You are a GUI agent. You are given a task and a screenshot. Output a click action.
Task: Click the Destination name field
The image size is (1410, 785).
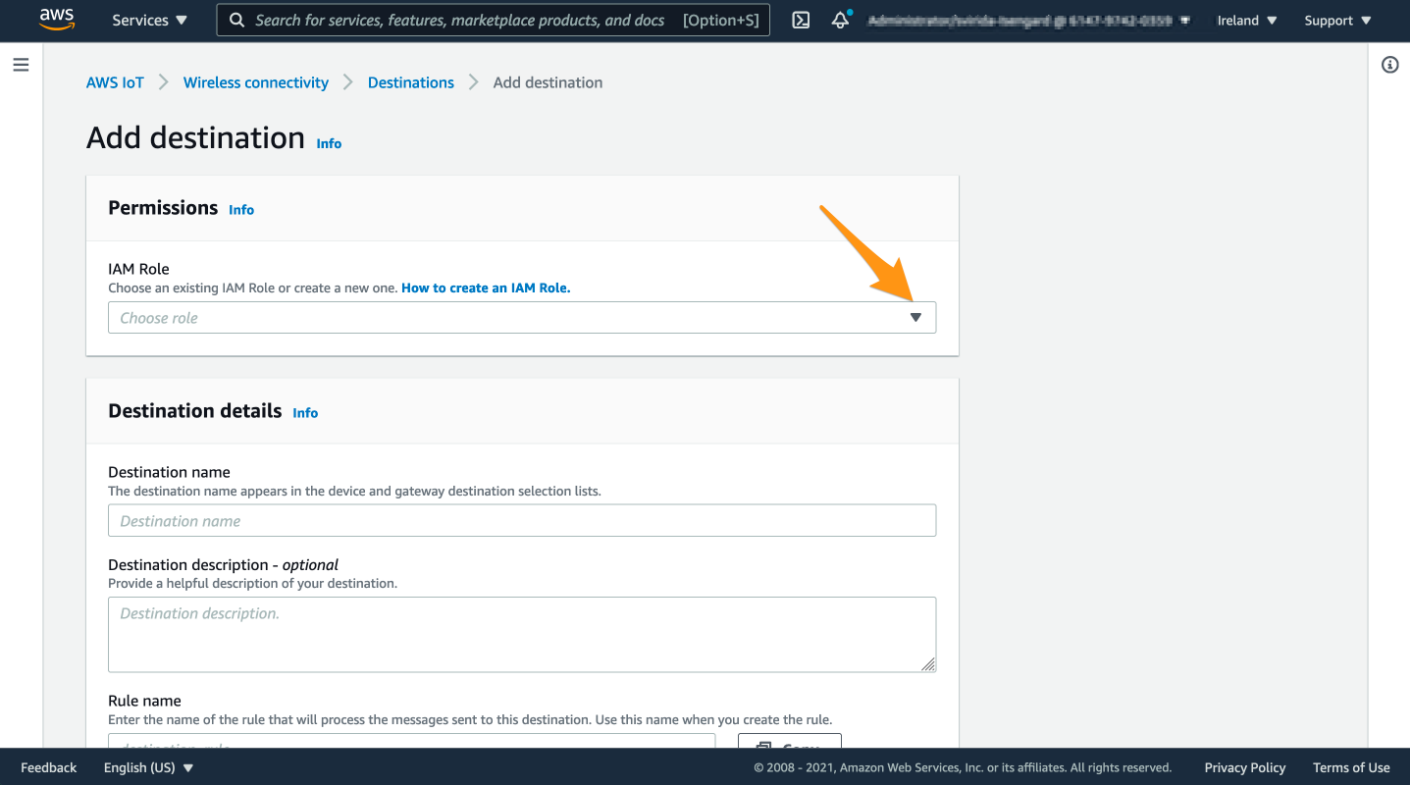tap(522, 521)
